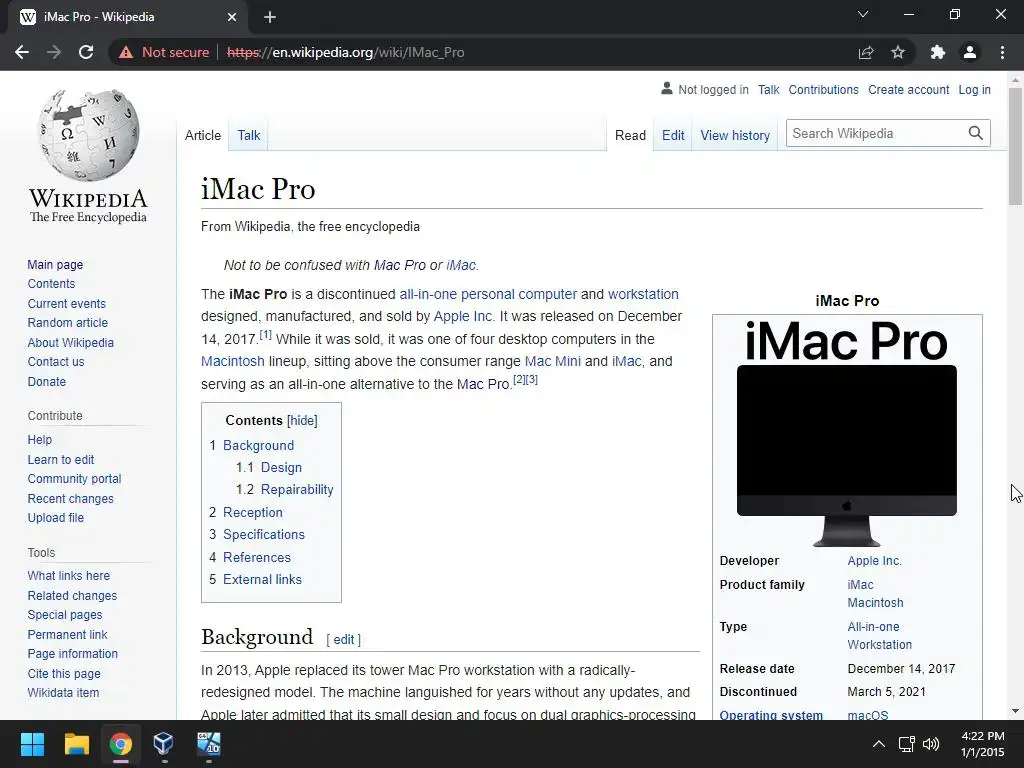Click the share page icon in address bar

pyautogui.click(x=866, y=52)
